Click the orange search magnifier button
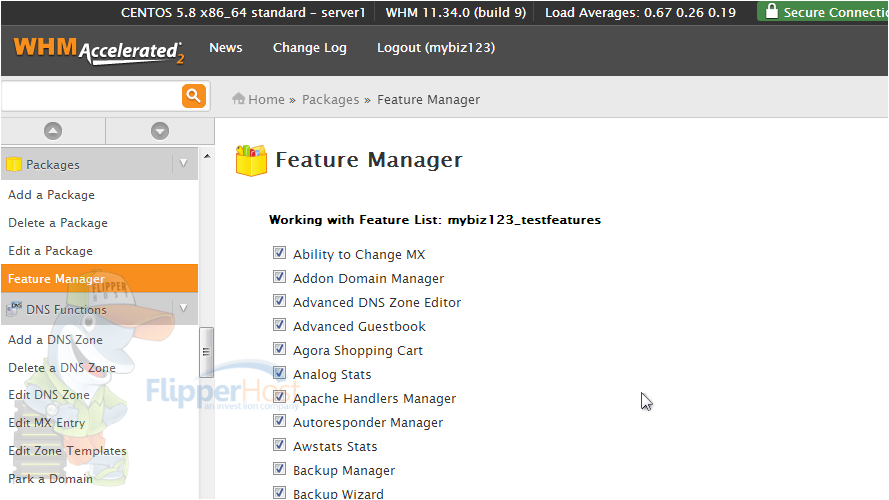The height and width of the screenshot is (500, 889). (x=194, y=96)
